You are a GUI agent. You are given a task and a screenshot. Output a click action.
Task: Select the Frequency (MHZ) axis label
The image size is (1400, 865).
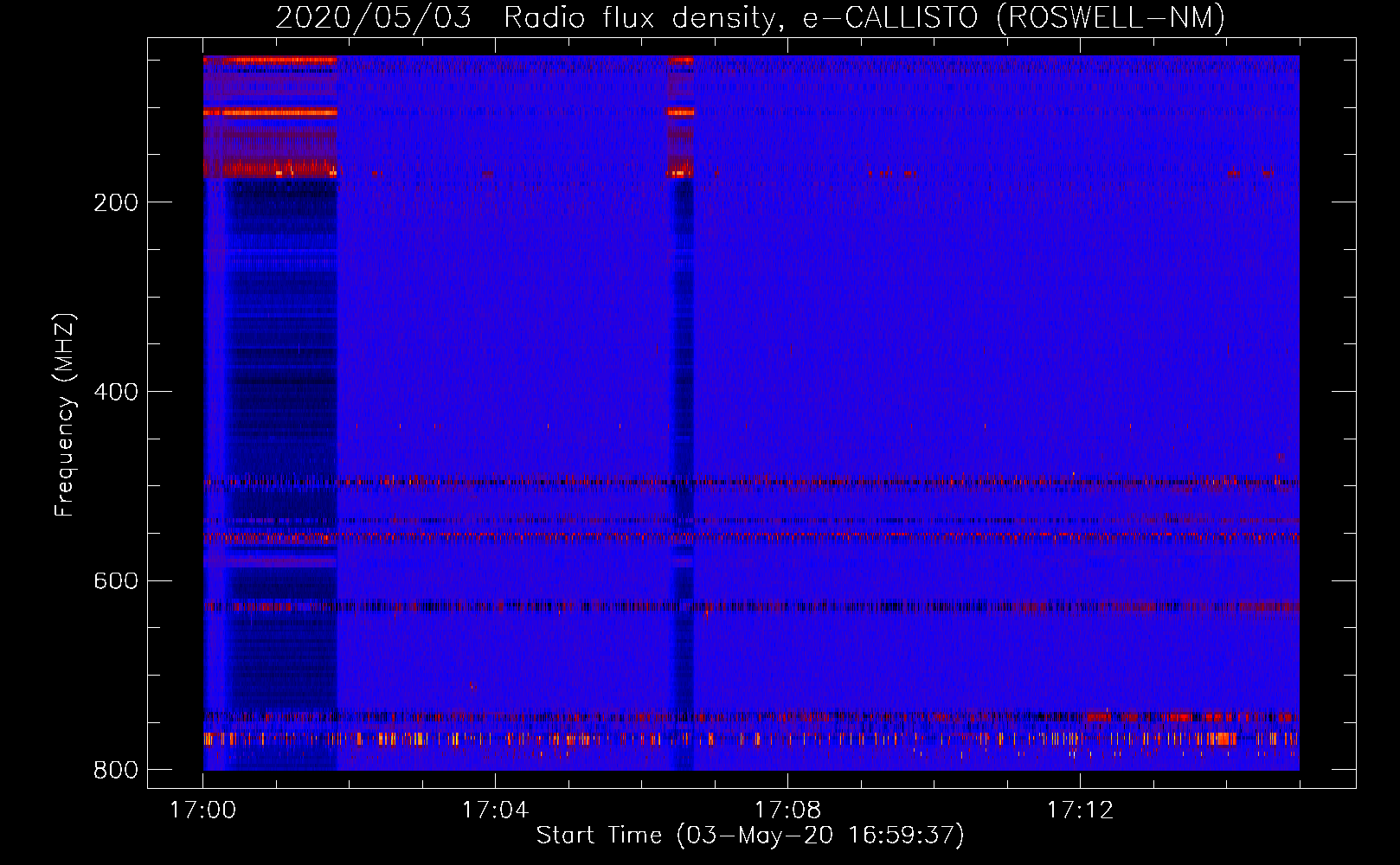pyautogui.click(x=65, y=415)
